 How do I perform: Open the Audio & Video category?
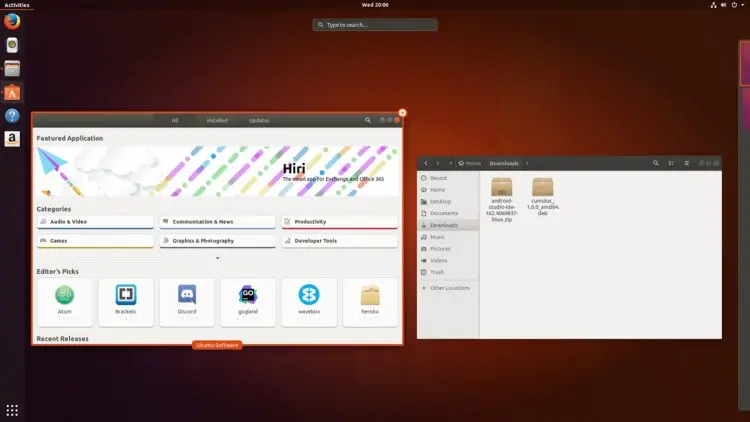pyautogui.click(x=95, y=222)
